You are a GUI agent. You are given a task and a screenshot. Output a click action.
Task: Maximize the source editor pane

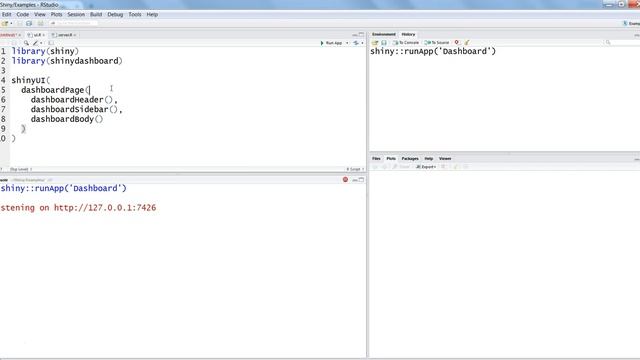coord(361,35)
